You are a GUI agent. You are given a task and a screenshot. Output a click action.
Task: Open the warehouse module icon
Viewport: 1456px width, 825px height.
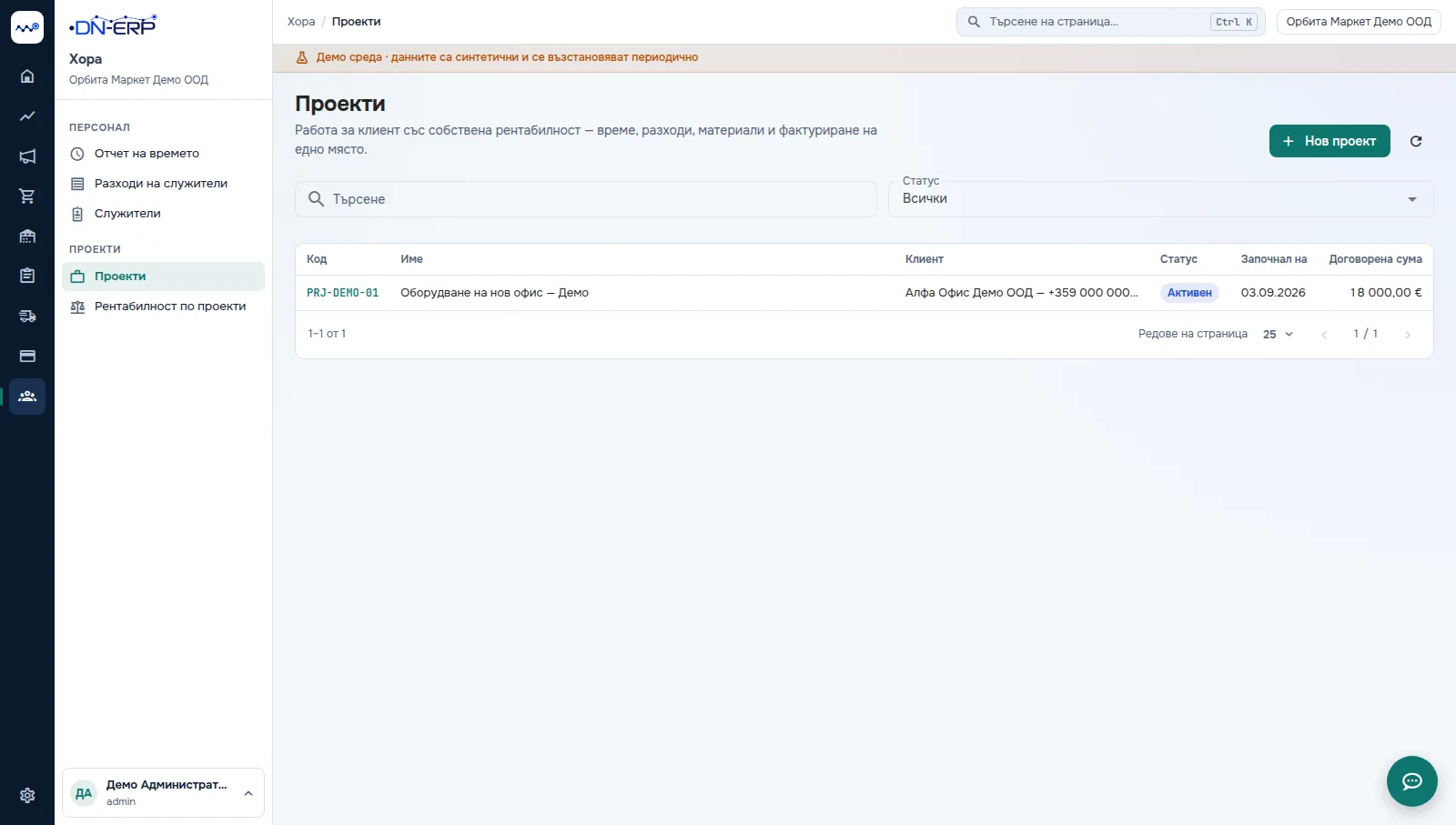pyautogui.click(x=27, y=236)
